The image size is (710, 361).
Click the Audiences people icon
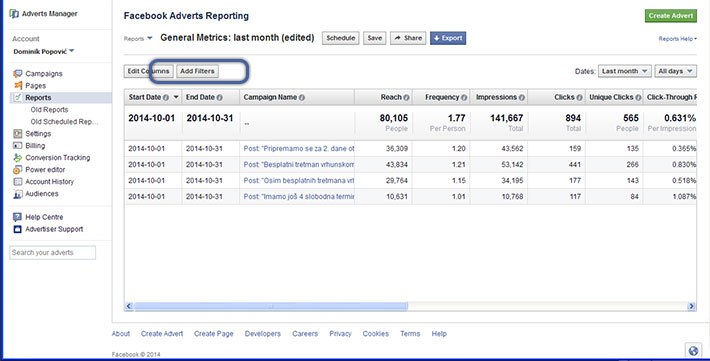(18, 194)
